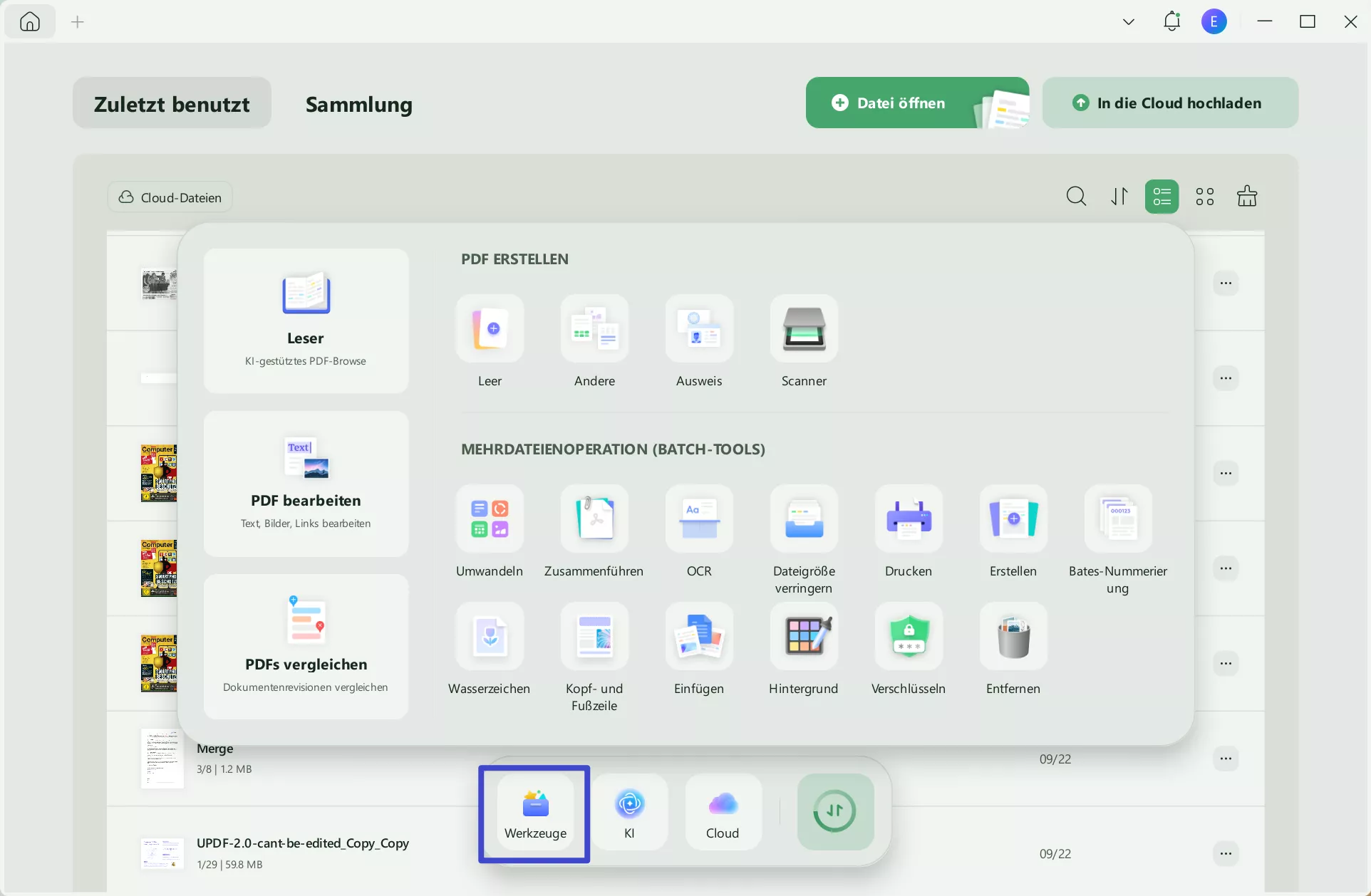
Task: Select the Zusammenführen batch tool
Action: [594, 519]
